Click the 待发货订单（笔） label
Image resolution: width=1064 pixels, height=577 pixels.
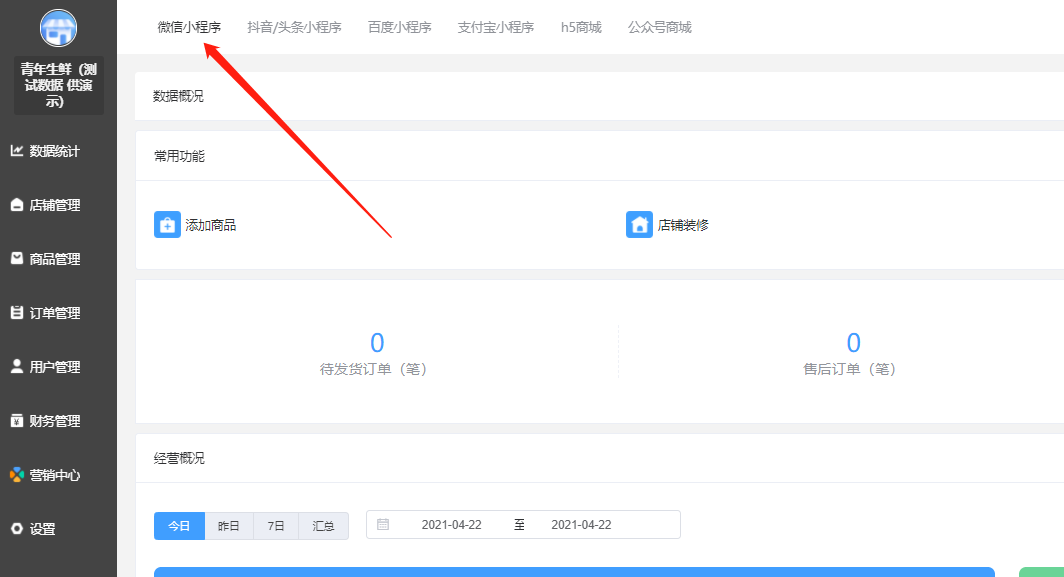373,369
